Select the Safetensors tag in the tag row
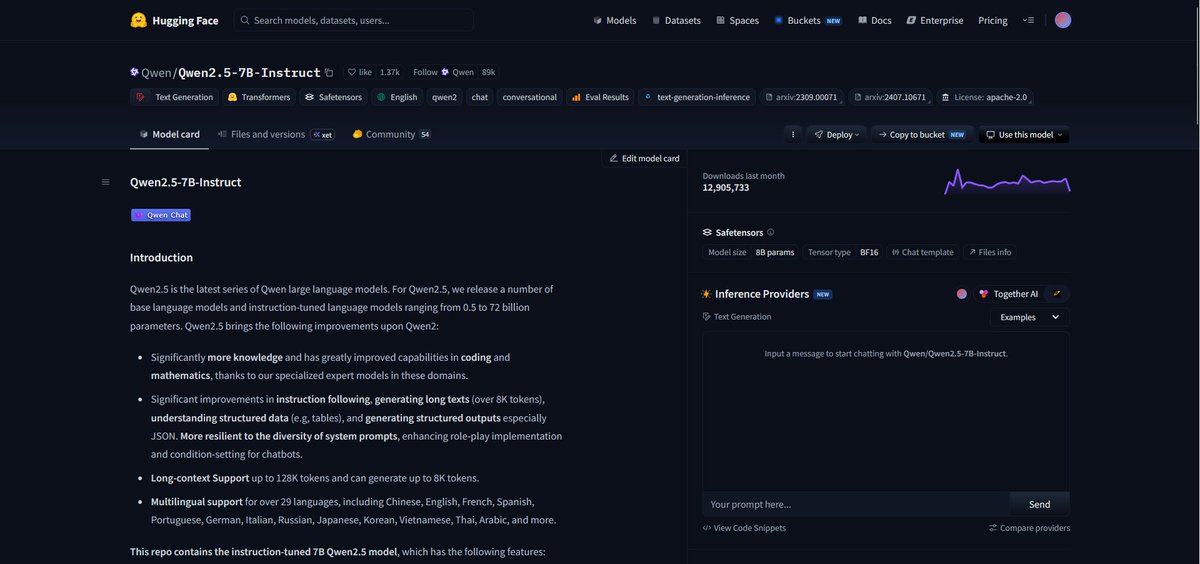 [333, 97]
